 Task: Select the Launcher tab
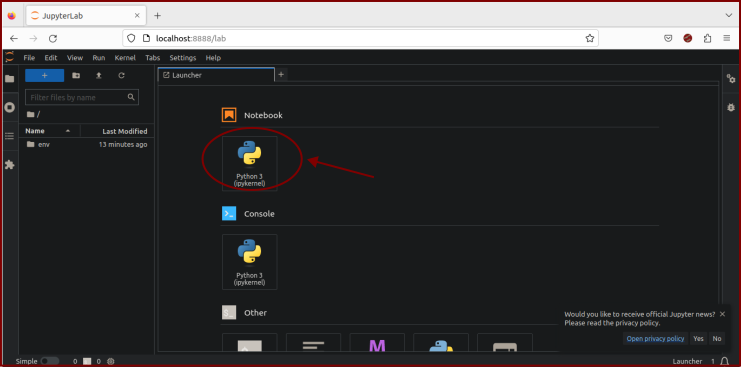tap(216, 75)
